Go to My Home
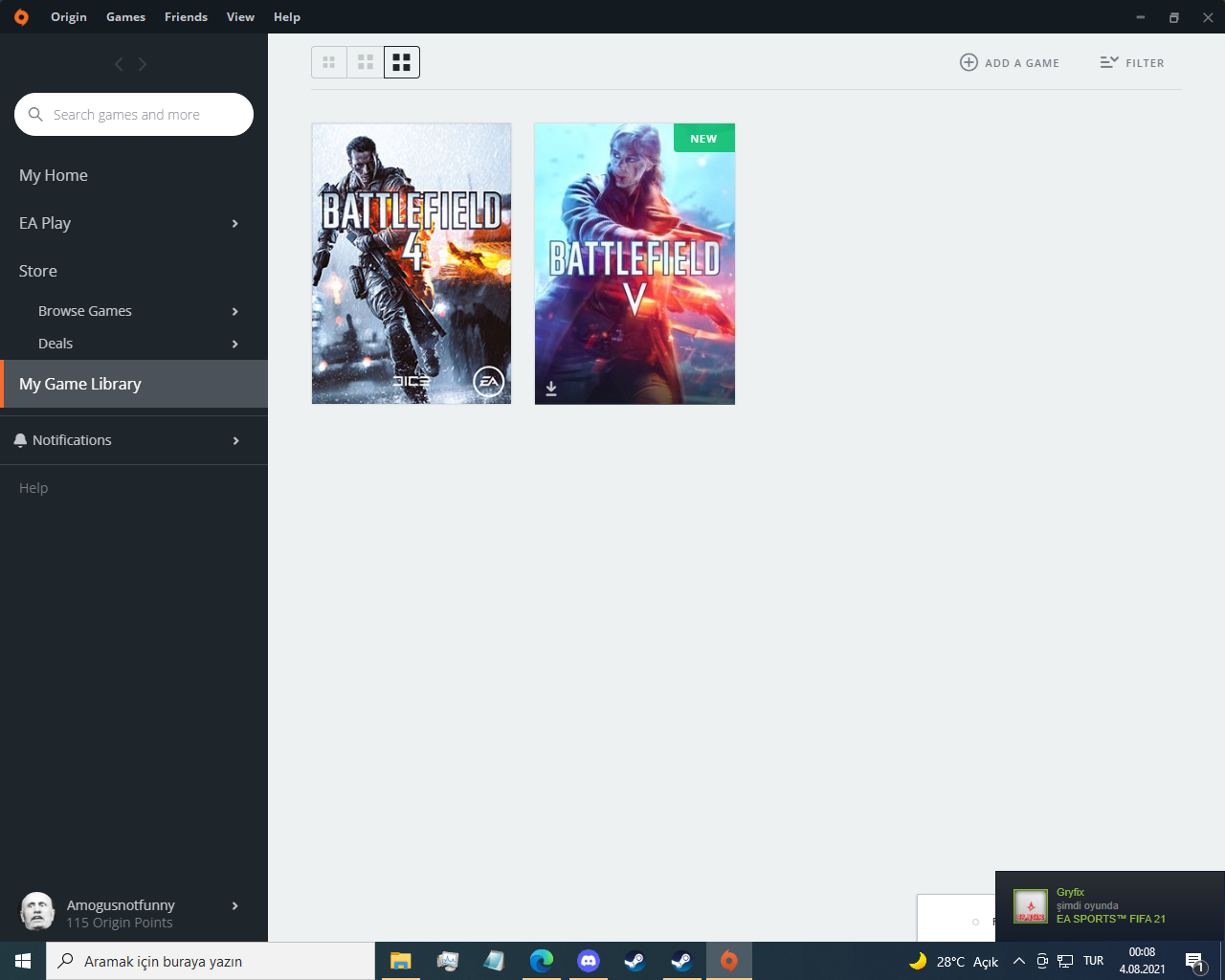Screen dimensions: 1225x980 54,175
